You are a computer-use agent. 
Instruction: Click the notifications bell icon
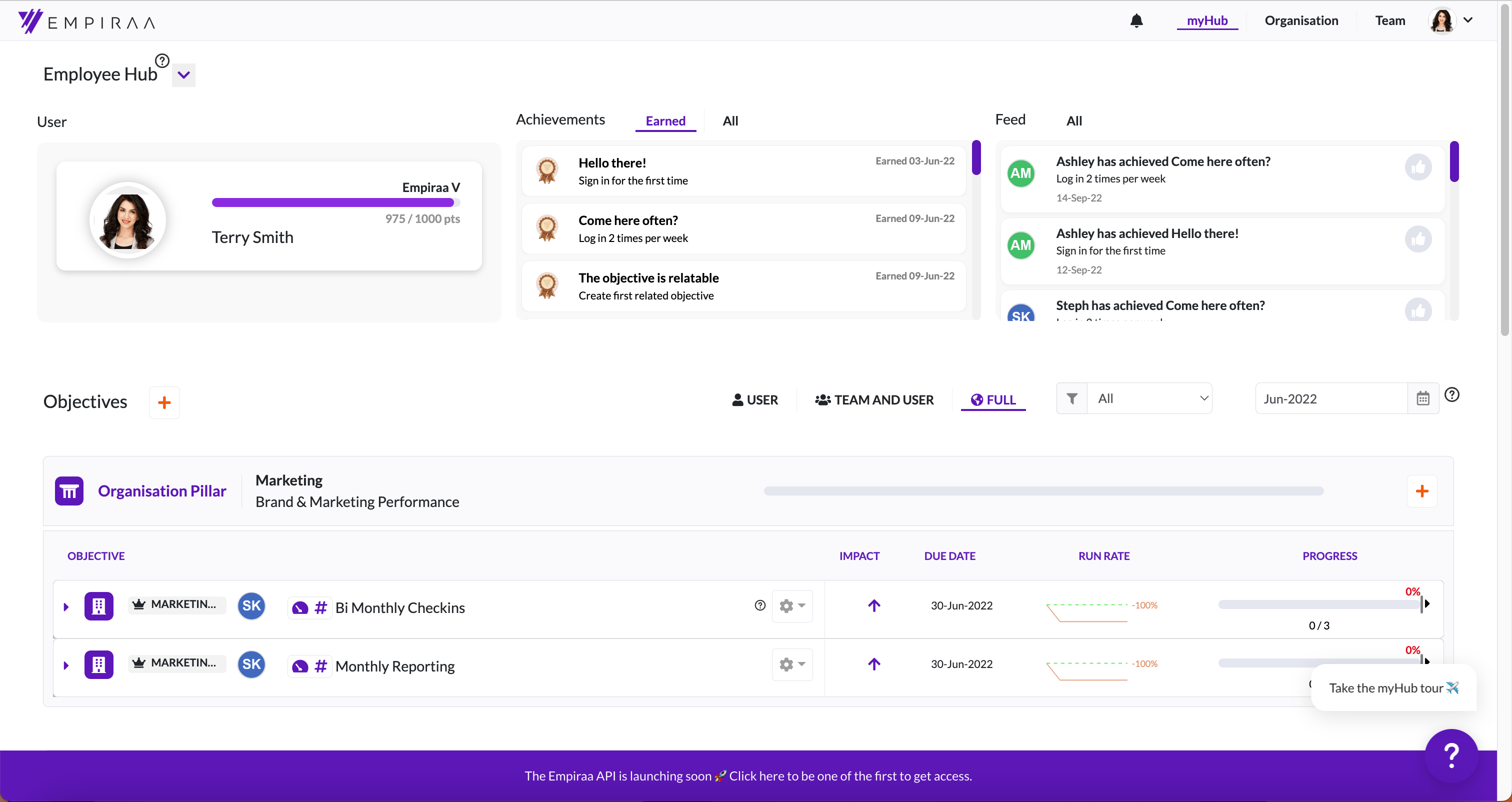[x=1136, y=20]
